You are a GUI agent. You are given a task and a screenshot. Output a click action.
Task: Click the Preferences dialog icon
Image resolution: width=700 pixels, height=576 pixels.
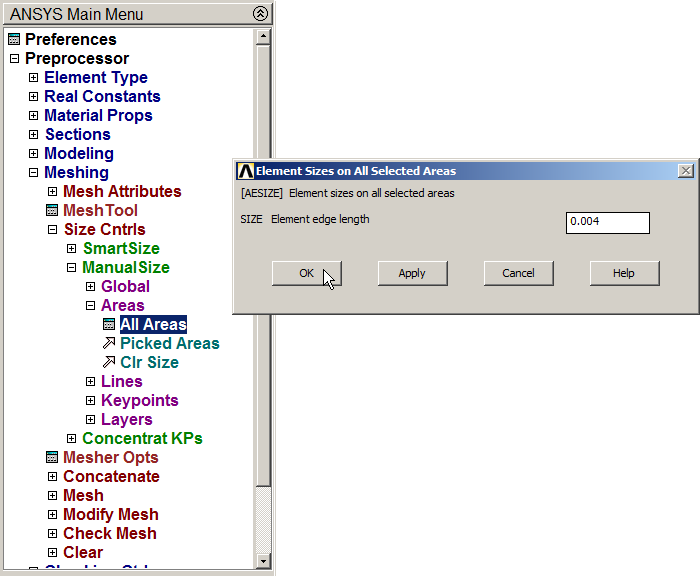click(x=13, y=40)
